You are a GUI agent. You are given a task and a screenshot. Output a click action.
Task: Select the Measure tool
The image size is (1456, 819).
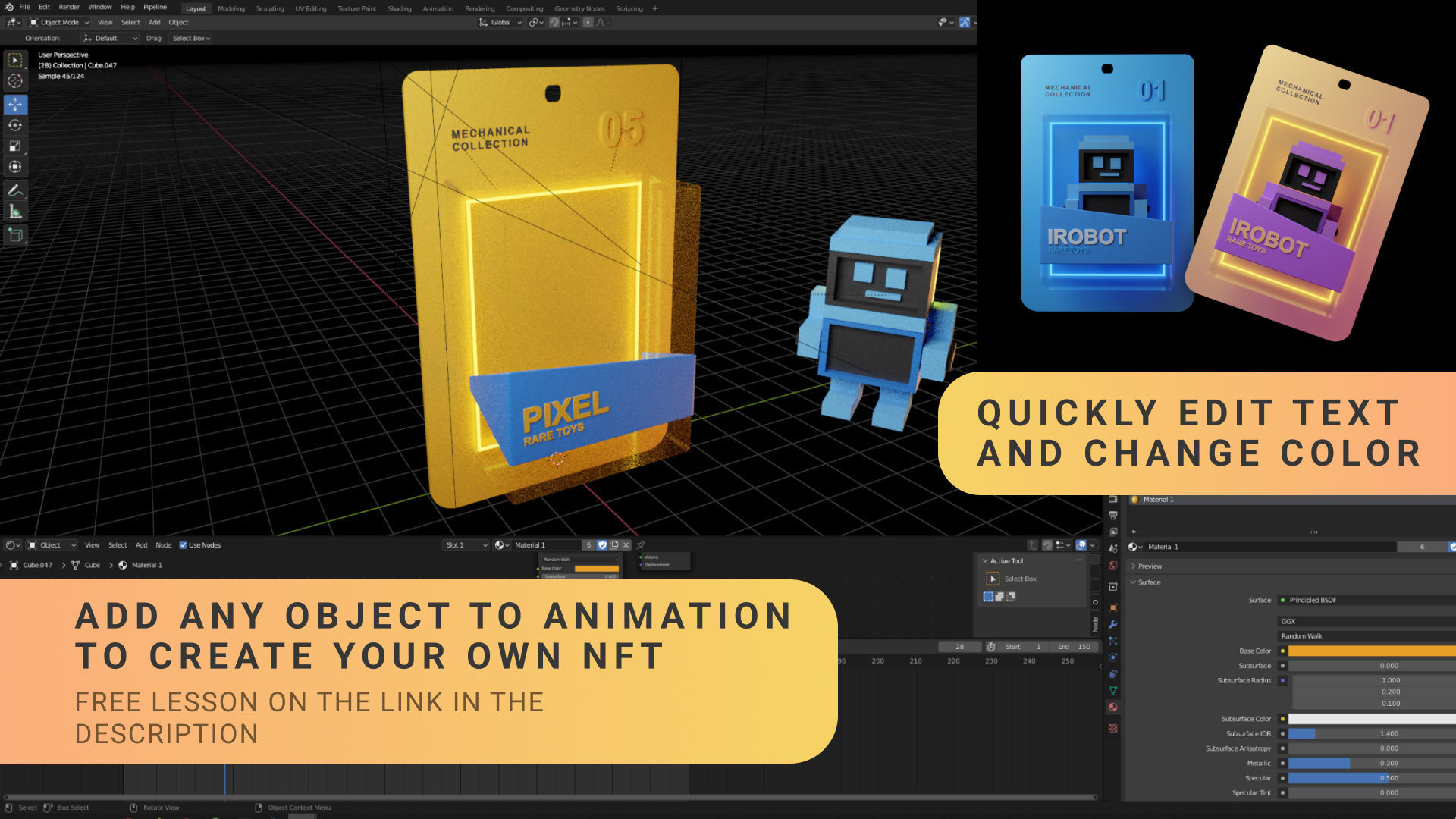(x=15, y=212)
